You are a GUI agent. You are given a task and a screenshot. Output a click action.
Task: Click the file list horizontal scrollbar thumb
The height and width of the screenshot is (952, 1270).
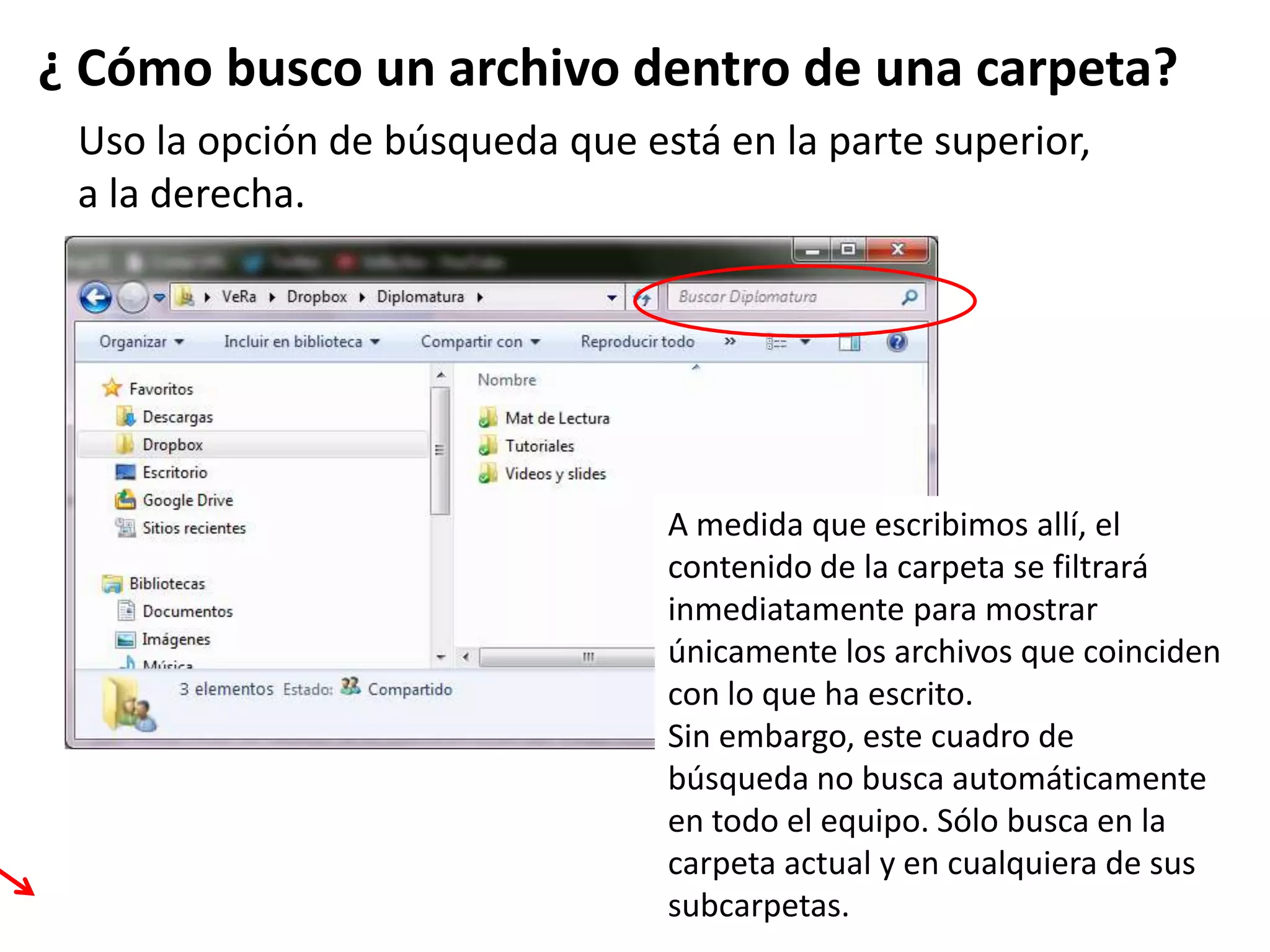click(567, 657)
